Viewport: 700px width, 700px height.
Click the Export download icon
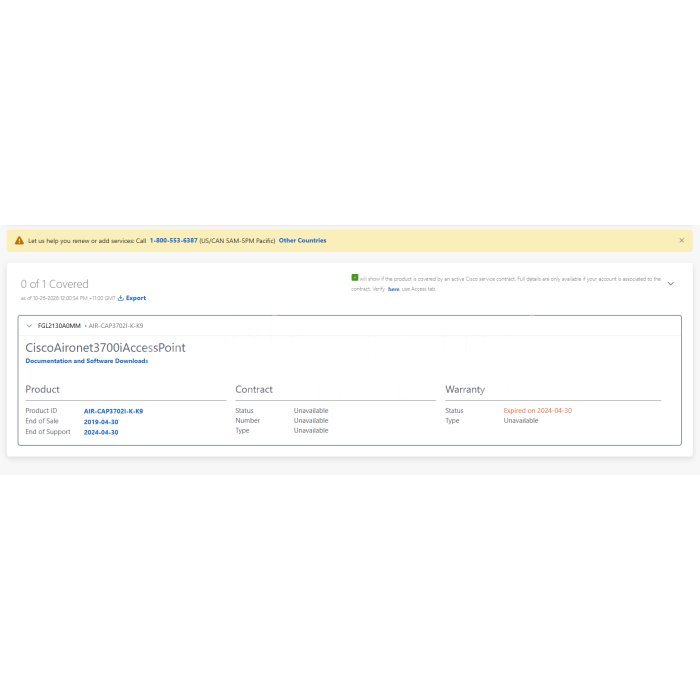pos(121,298)
